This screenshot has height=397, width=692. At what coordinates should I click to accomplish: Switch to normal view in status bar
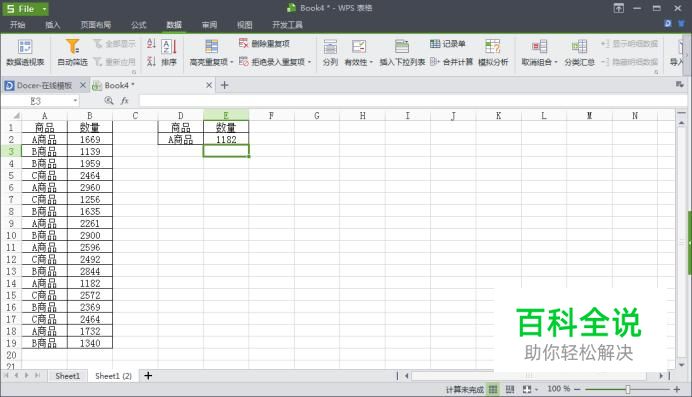[493, 389]
